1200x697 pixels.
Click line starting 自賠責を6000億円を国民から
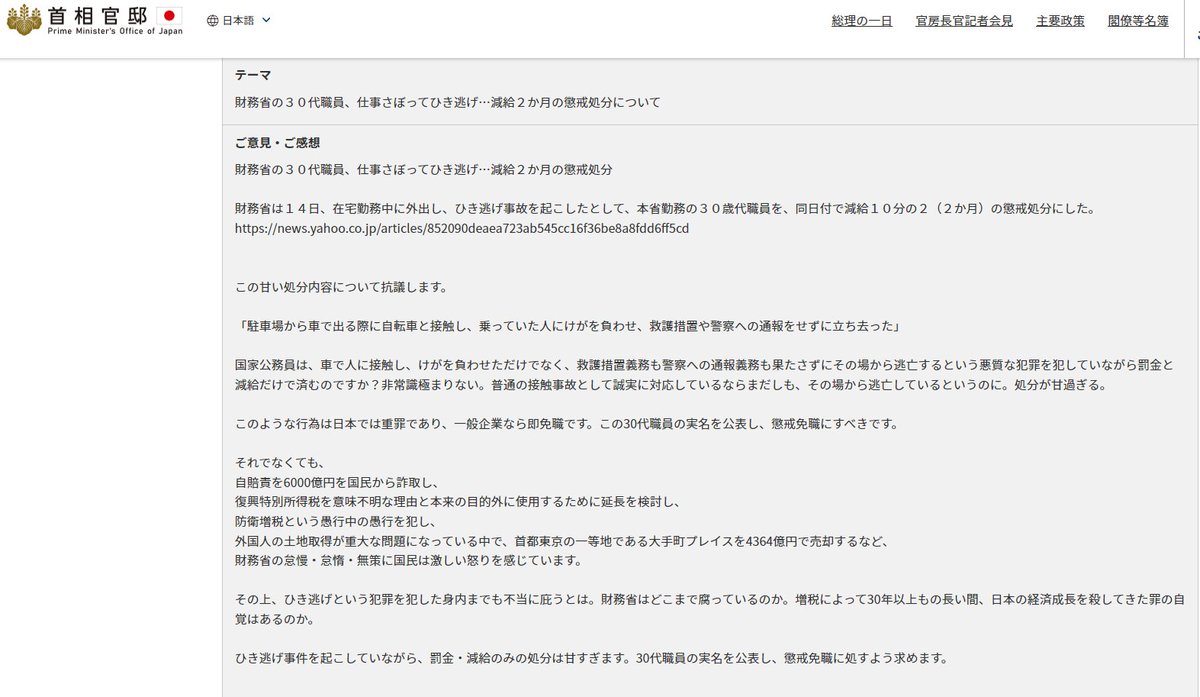coord(338,483)
